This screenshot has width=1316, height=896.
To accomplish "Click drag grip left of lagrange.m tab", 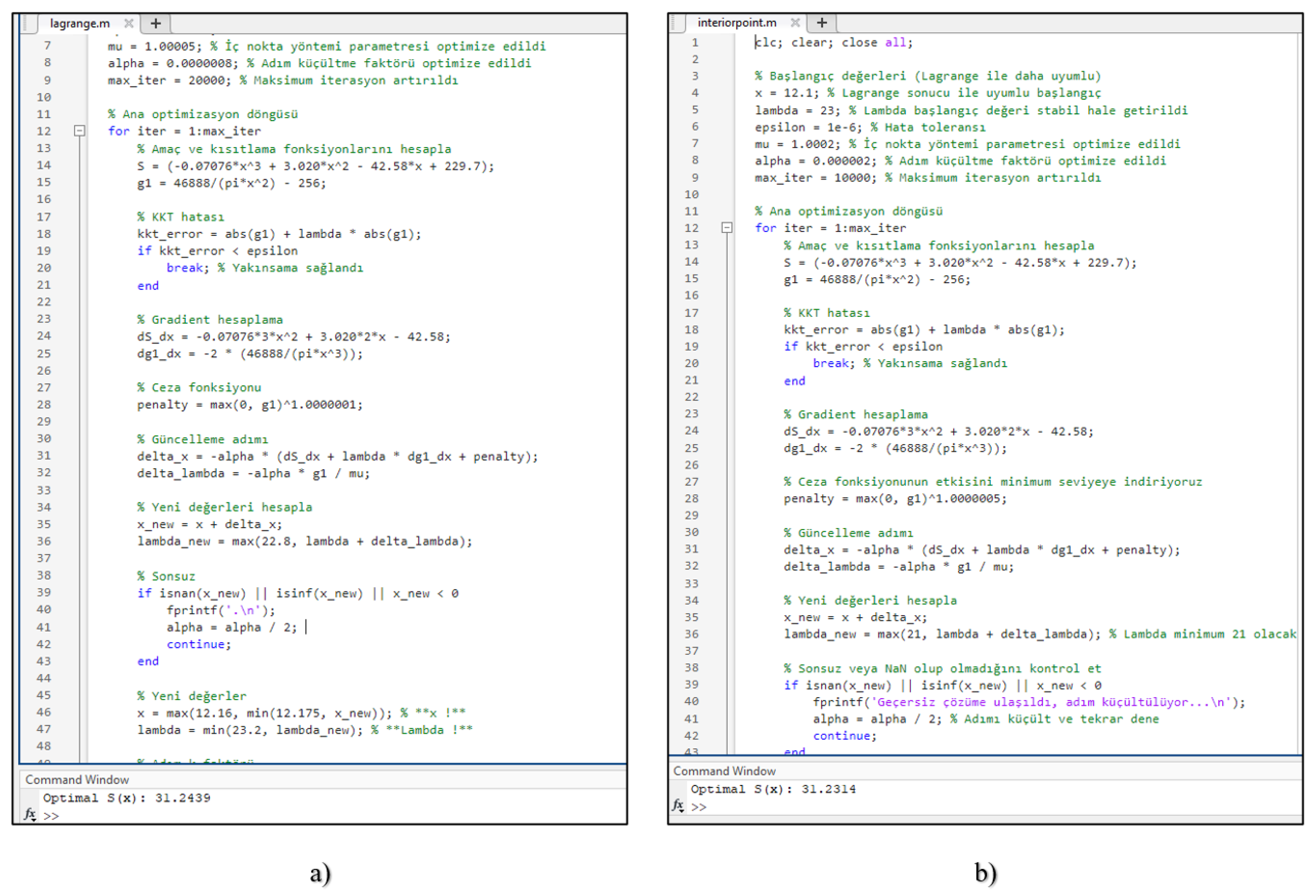I will coord(26,23).
